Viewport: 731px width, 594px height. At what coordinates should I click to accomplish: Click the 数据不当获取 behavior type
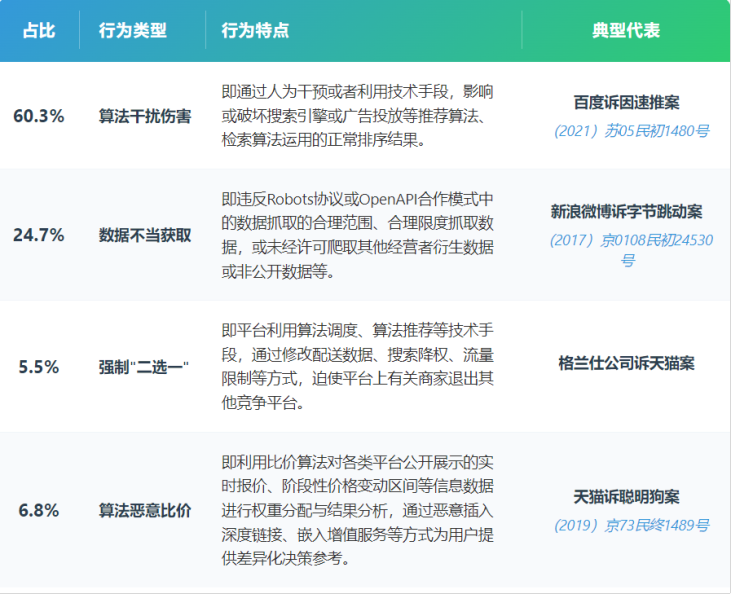coord(145,235)
